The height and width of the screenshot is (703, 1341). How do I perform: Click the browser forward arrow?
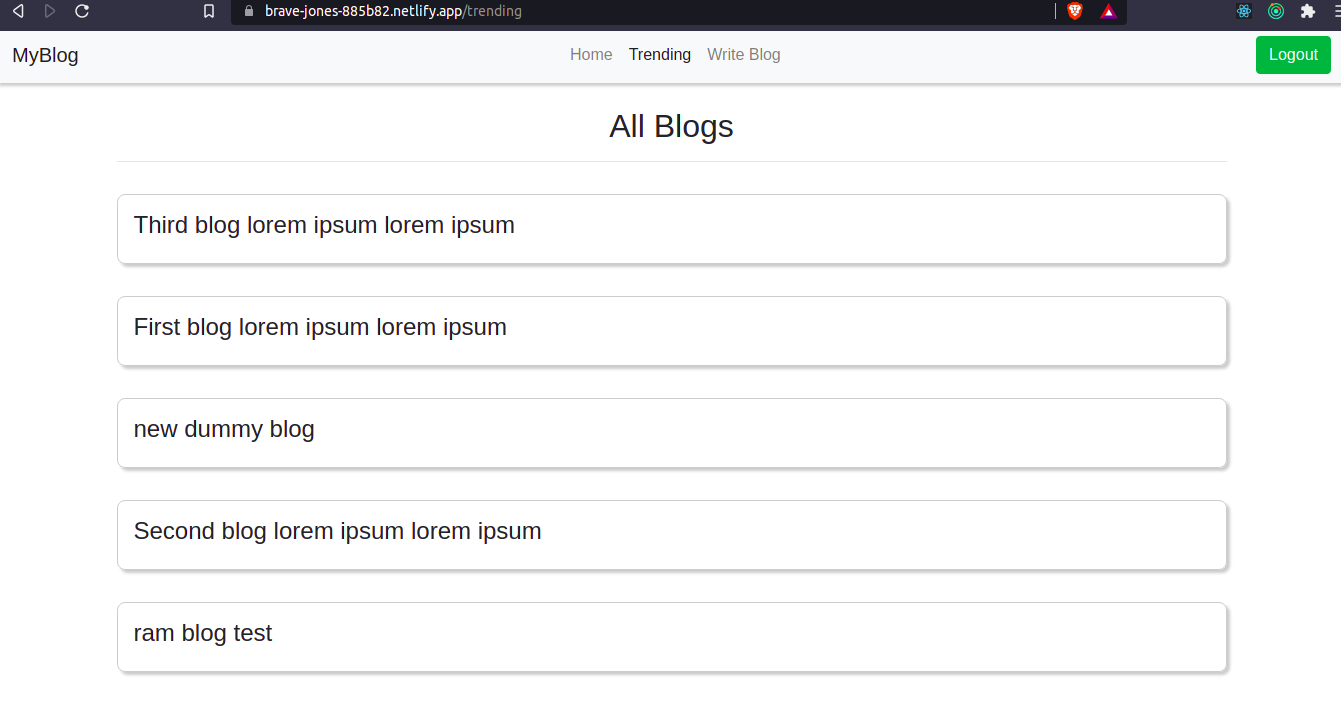pos(50,11)
